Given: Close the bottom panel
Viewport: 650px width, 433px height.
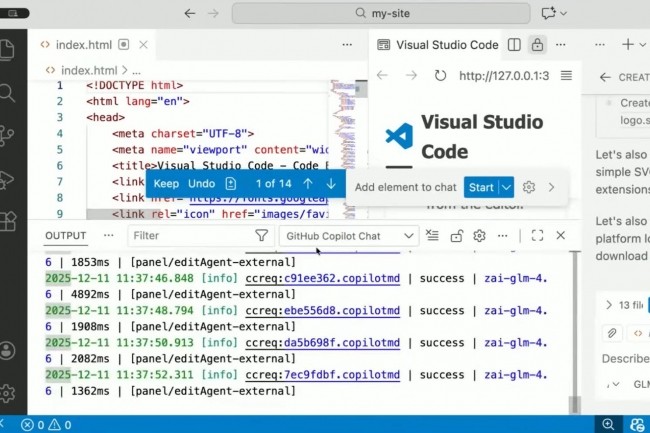Looking at the screenshot, I should click(560, 235).
